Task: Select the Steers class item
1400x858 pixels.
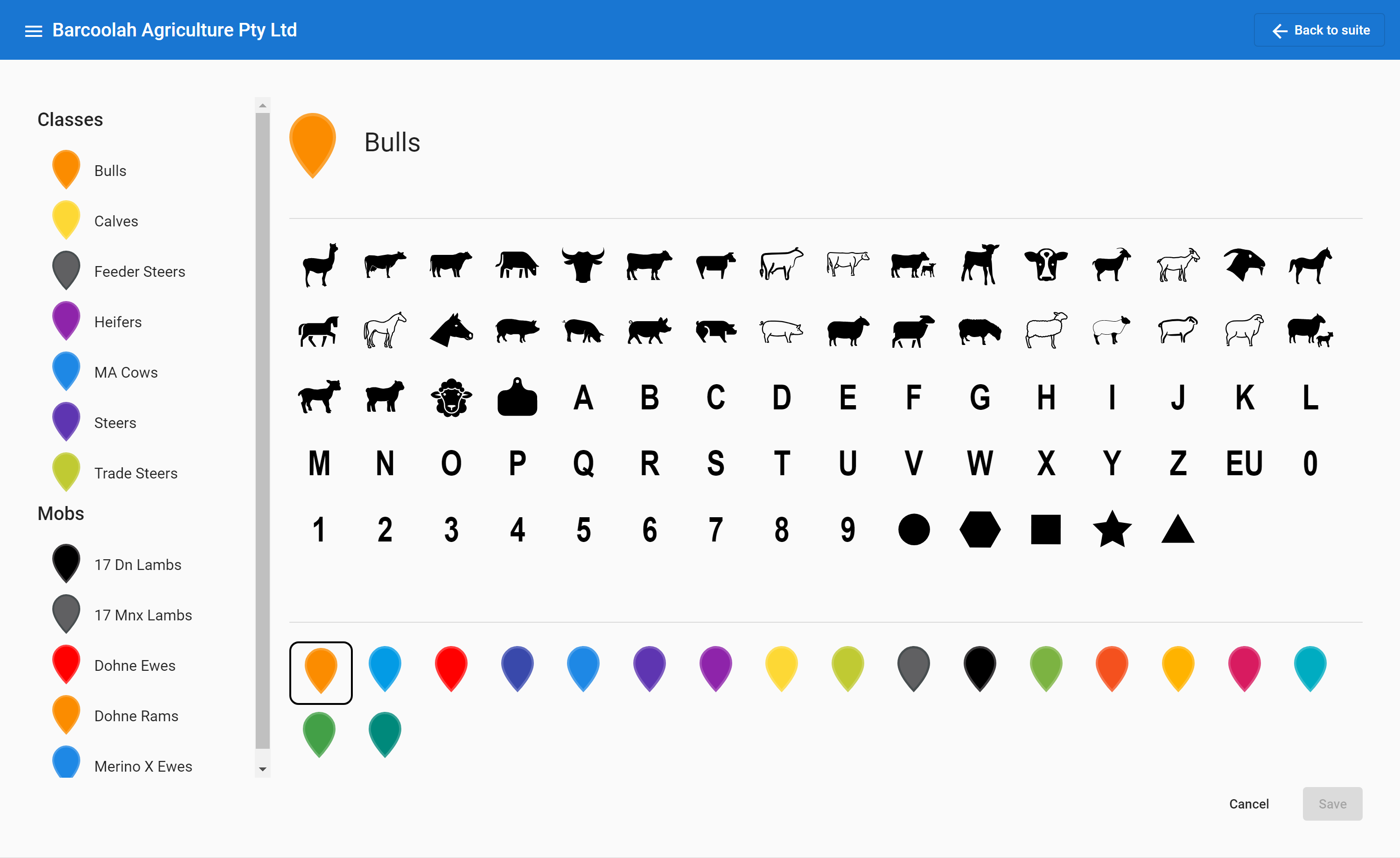Action: pos(114,422)
